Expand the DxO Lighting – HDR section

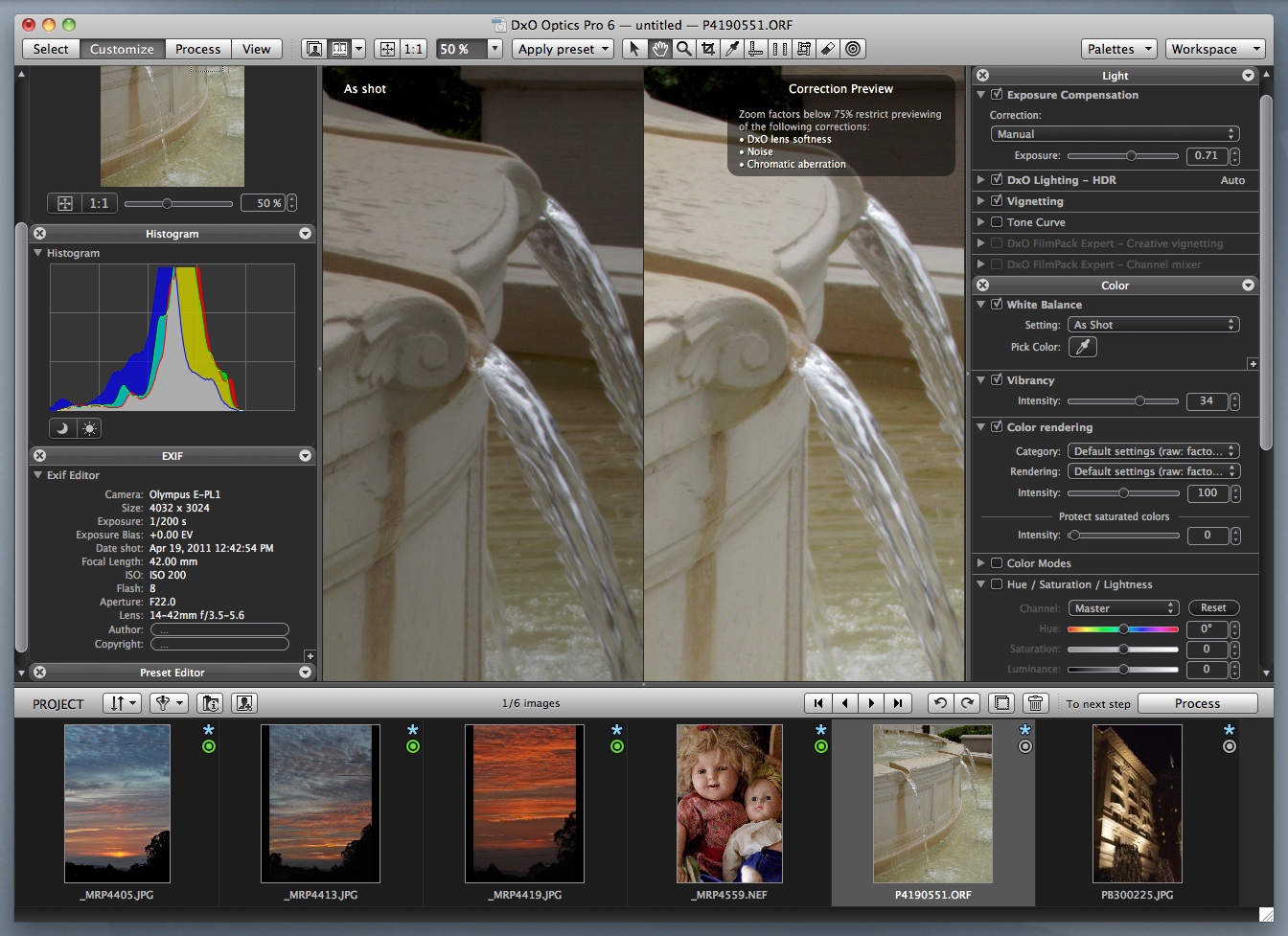point(980,180)
